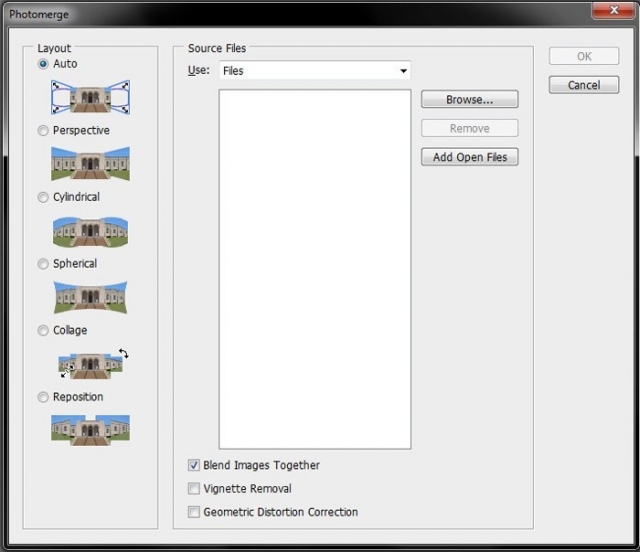Viewport: 640px width, 552px height.
Task: Click the Reposition layout preview image
Action: [90, 429]
